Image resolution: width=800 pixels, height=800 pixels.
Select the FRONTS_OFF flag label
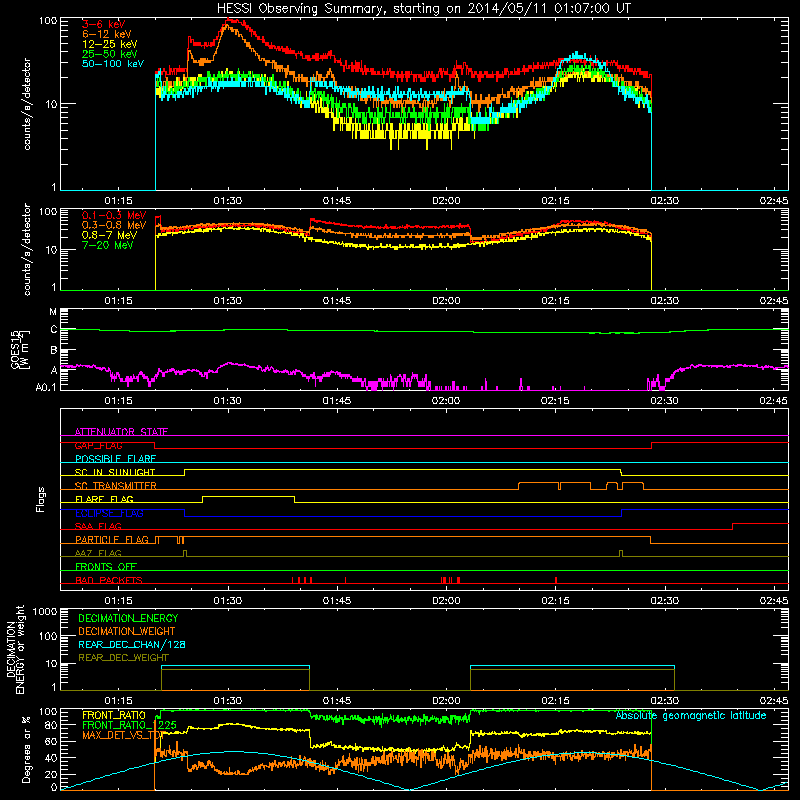(106, 567)
